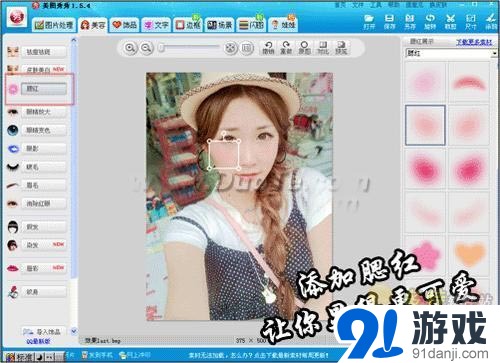The height and width of the screenshot is (363, 500).
Task: Click the 打开 open file icon
Action: [369, 22]
